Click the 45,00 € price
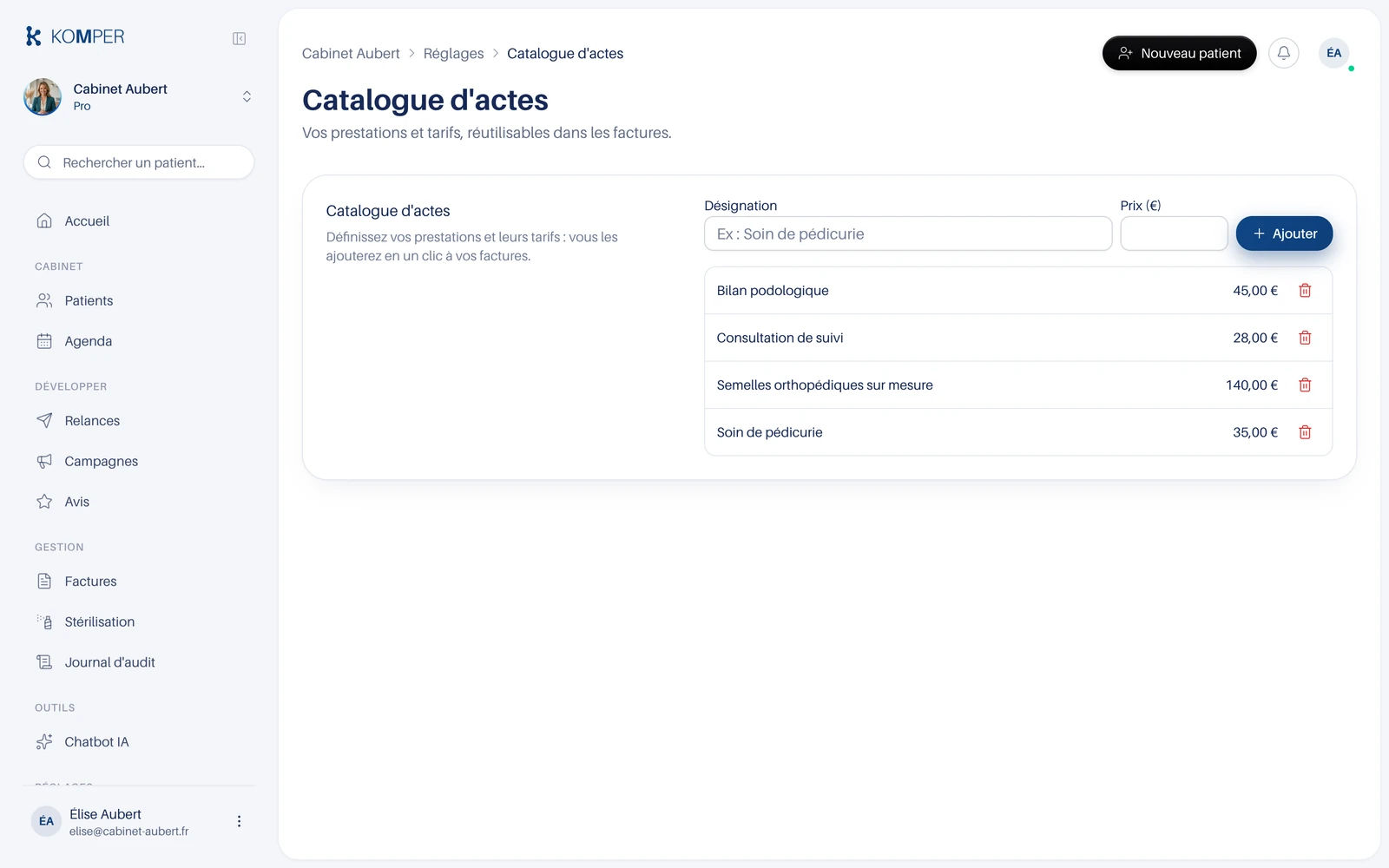This screenshot has height=868, width=1389. pos(1255,291)
